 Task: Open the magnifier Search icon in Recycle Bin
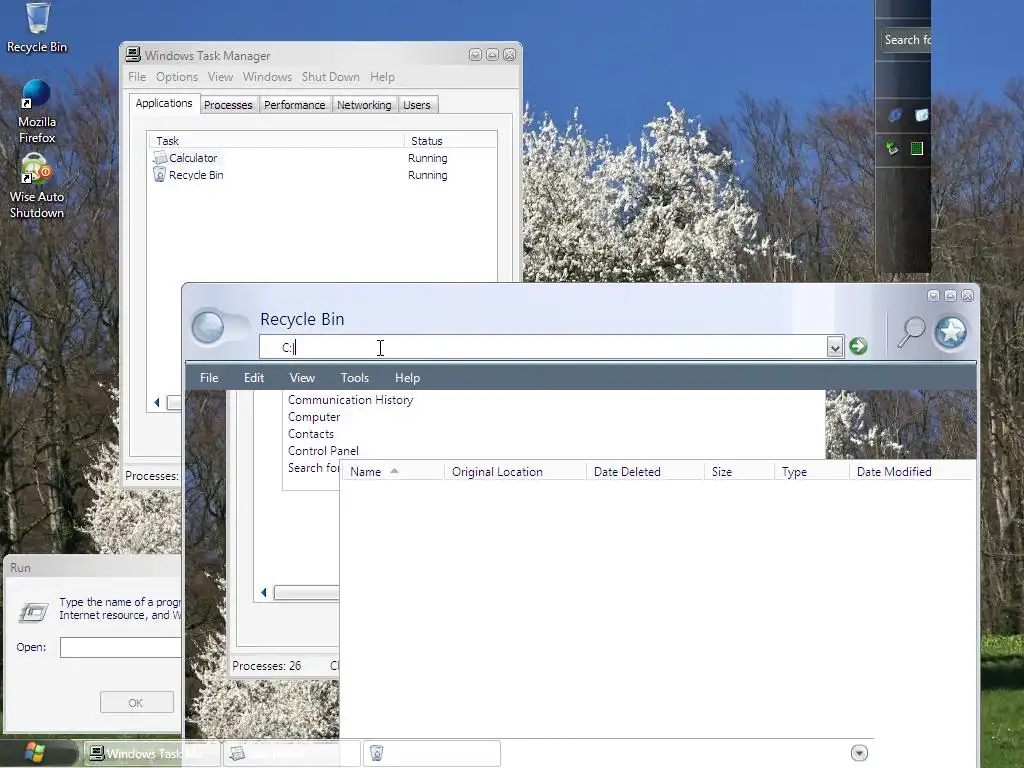pos(912,331)
